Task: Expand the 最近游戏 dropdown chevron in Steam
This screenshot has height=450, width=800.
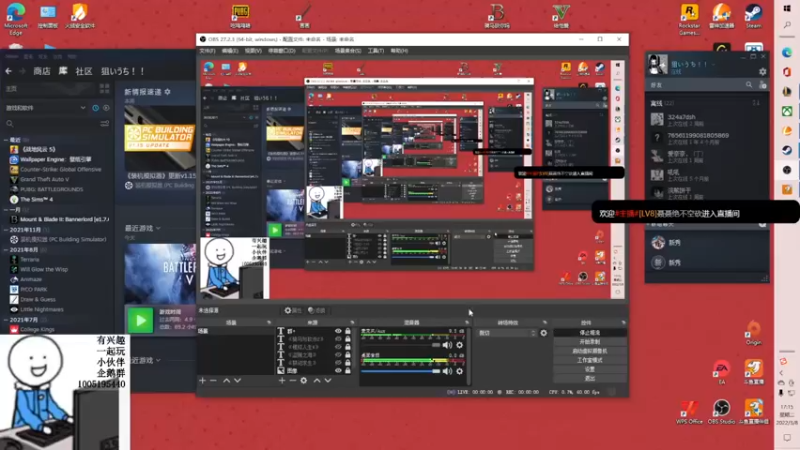Action: (x=159, y=229)
